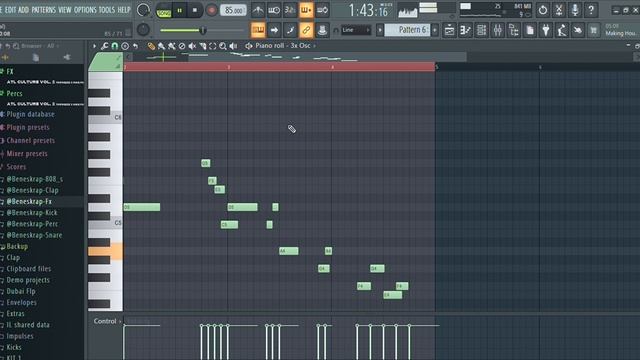
Task: Open the Tempo tapper icon
Action: pos(562,30)
